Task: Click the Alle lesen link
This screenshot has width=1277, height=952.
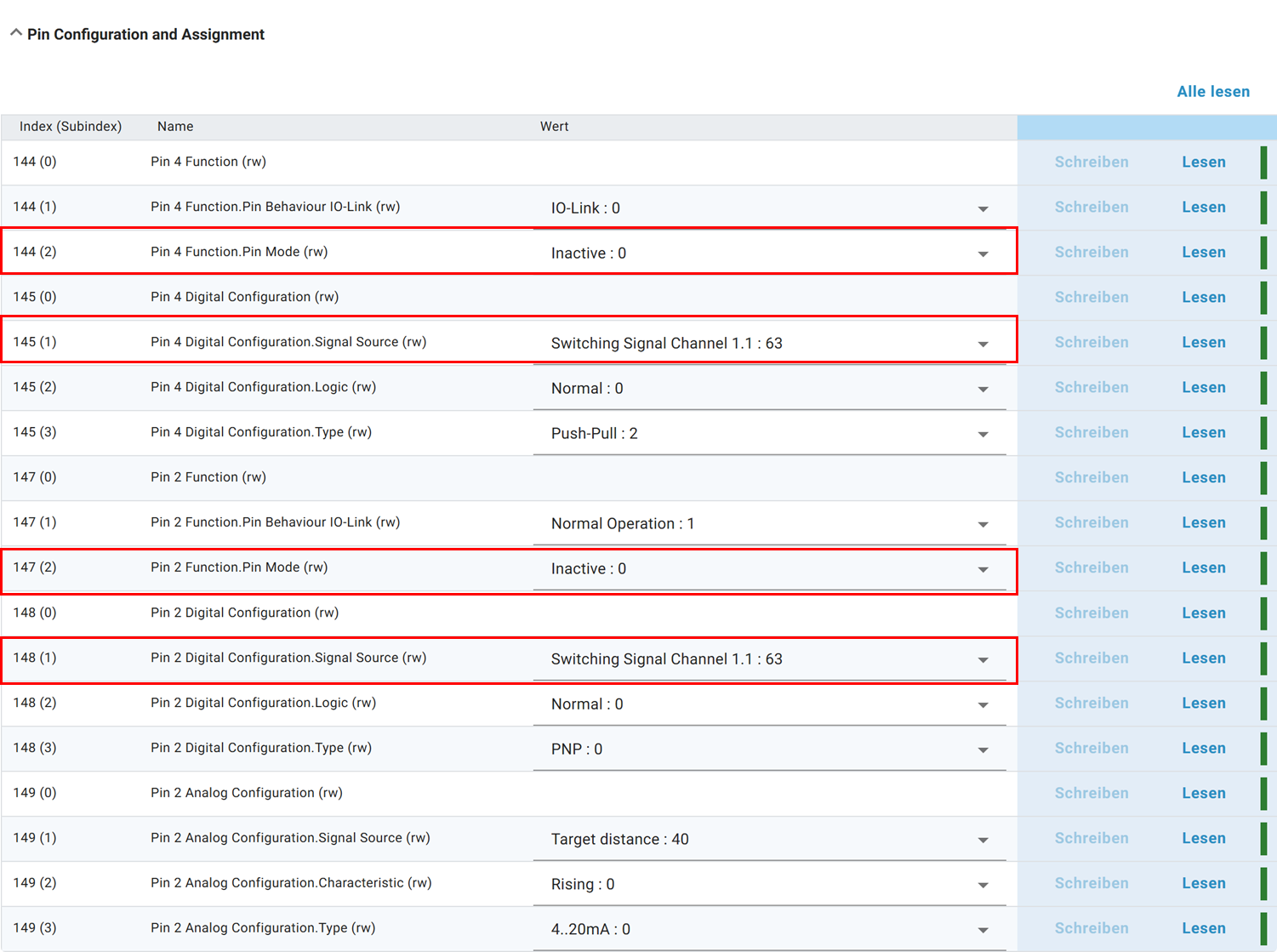Action: point(1212,92)
